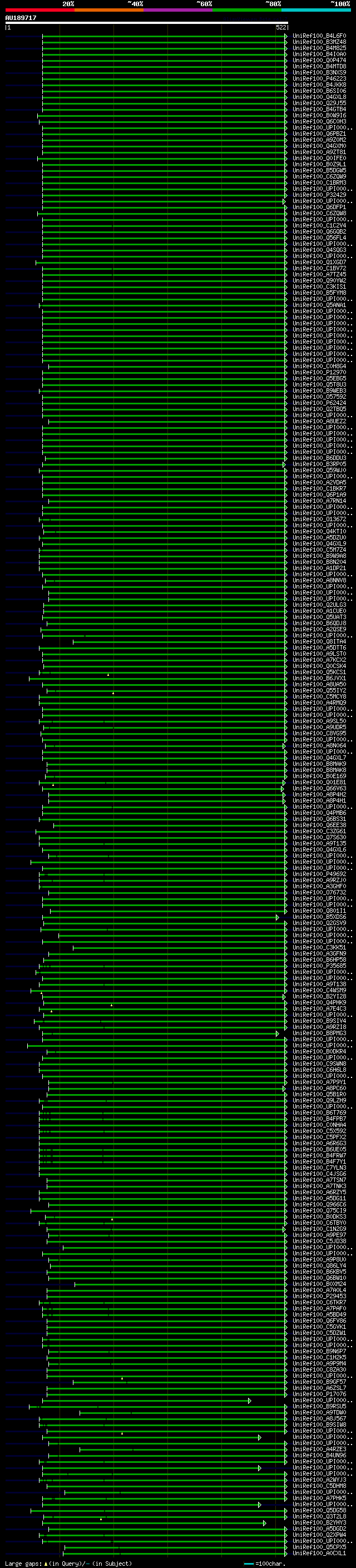Select the last hit UniRef100_A0CXL1
This screenshot has width=356, height=1568.
pyautogui.click(x=319, y=1553)
